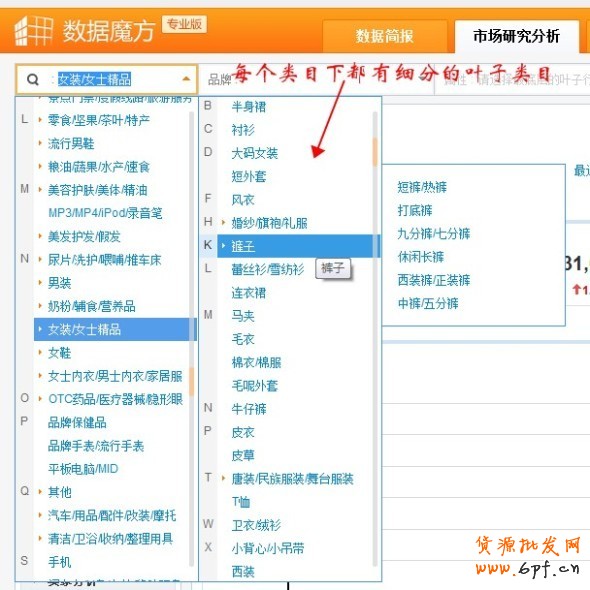Collapse the category dropdown using orange up arrow
Image resolution: width=590 pixels, height=590 pixels.
coord(186,79)
